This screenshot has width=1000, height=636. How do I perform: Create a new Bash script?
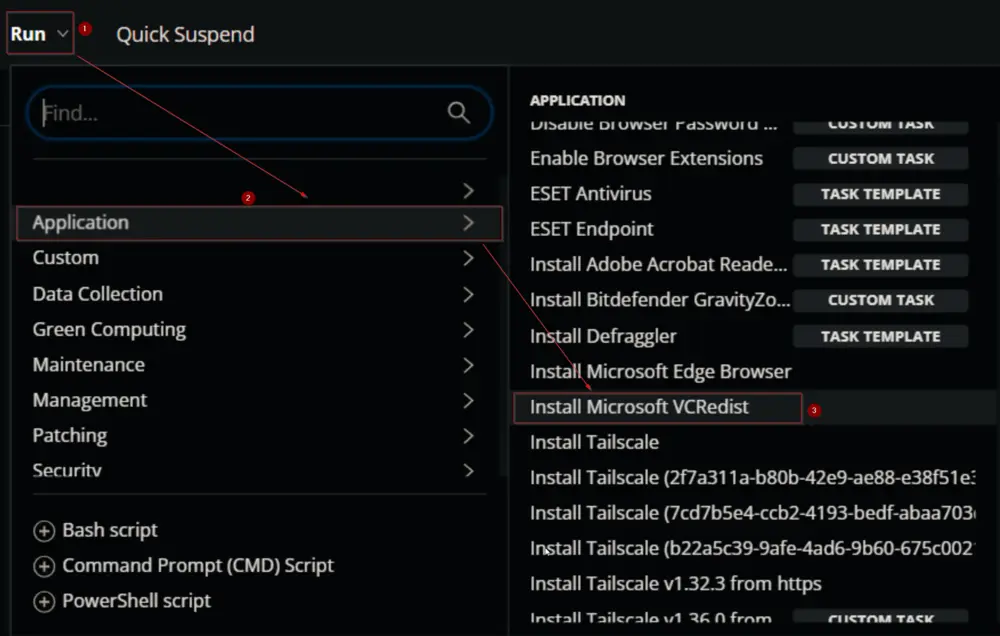pos(110,530)
